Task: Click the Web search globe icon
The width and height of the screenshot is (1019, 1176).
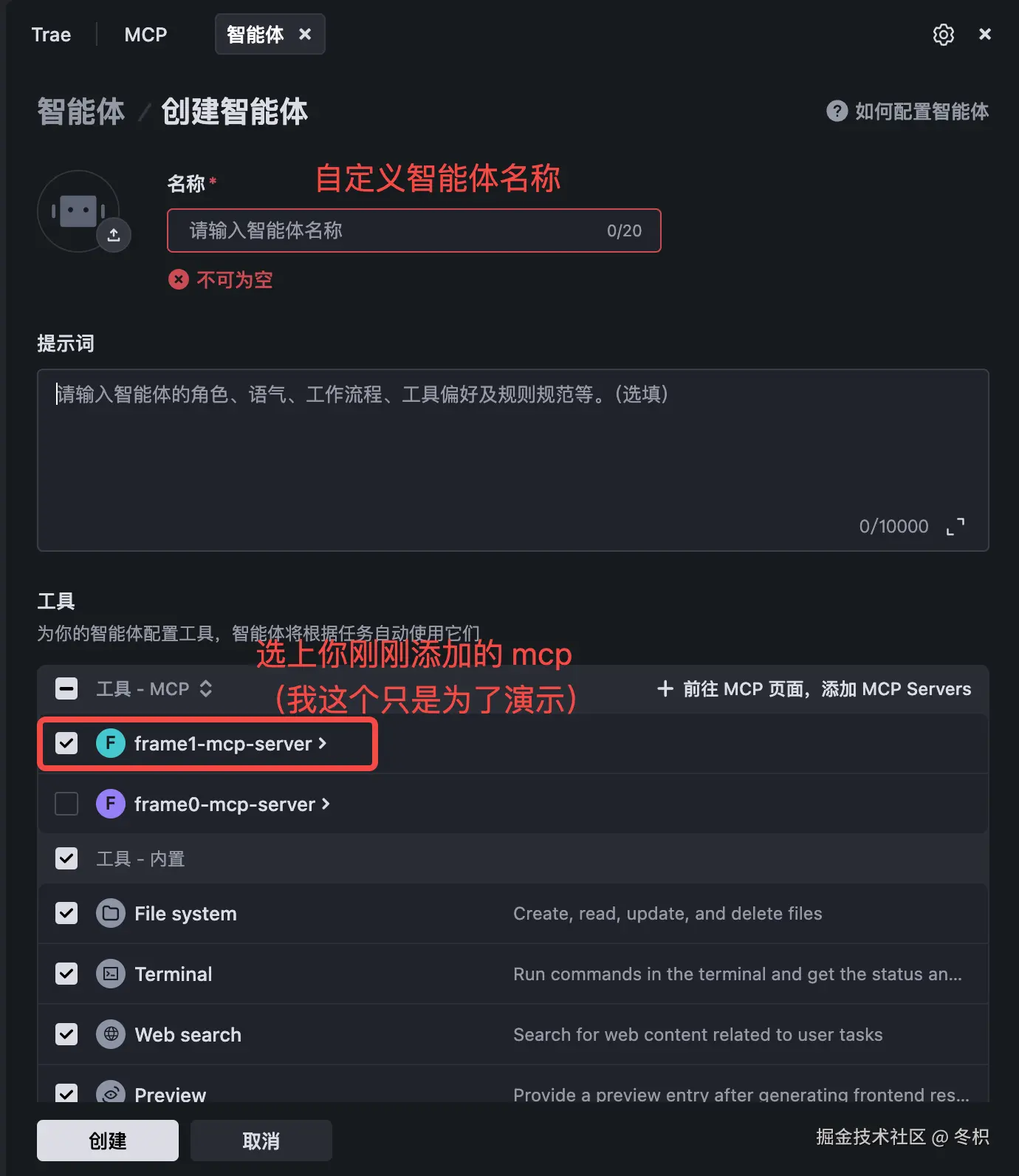Action: click(x=111, y=1034)
